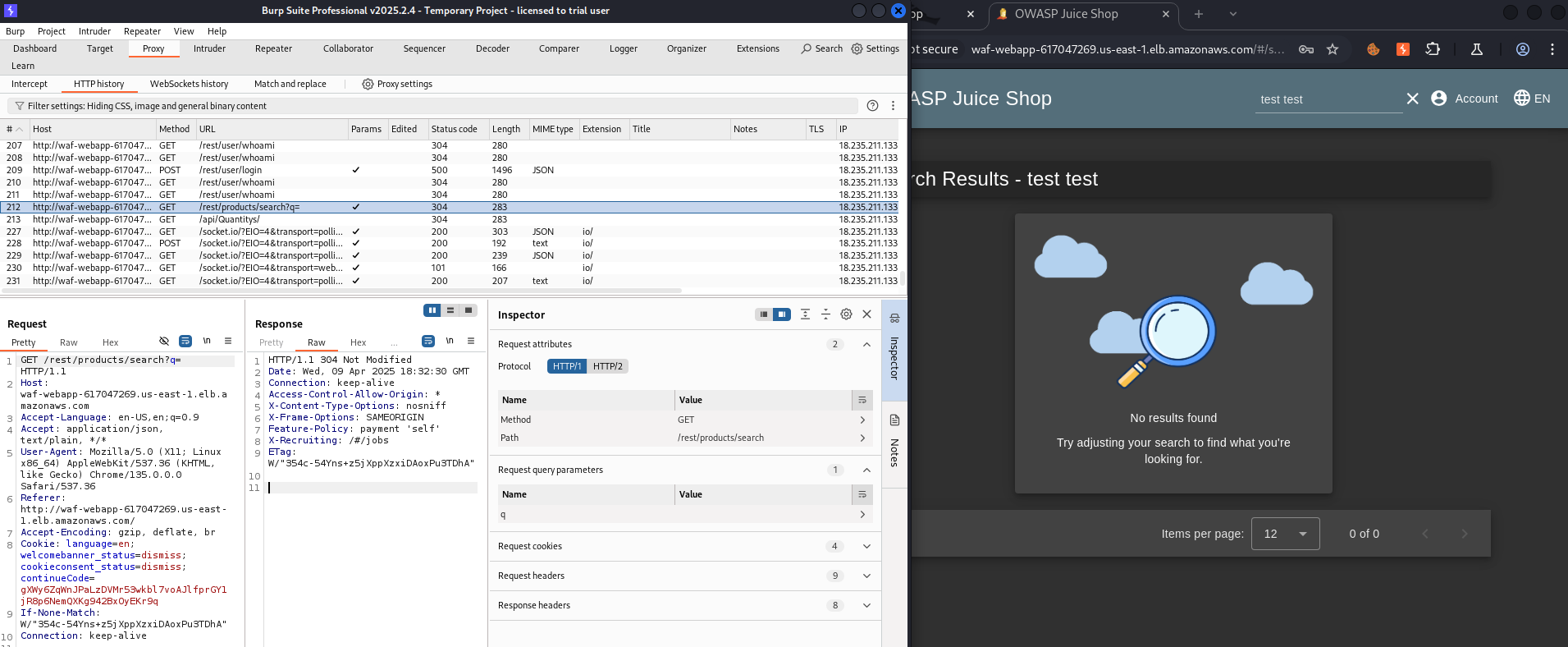Viewport: 1568px width, 647px height.
Task: Switch Request view to Raw
Action: (x=69, y=342)
